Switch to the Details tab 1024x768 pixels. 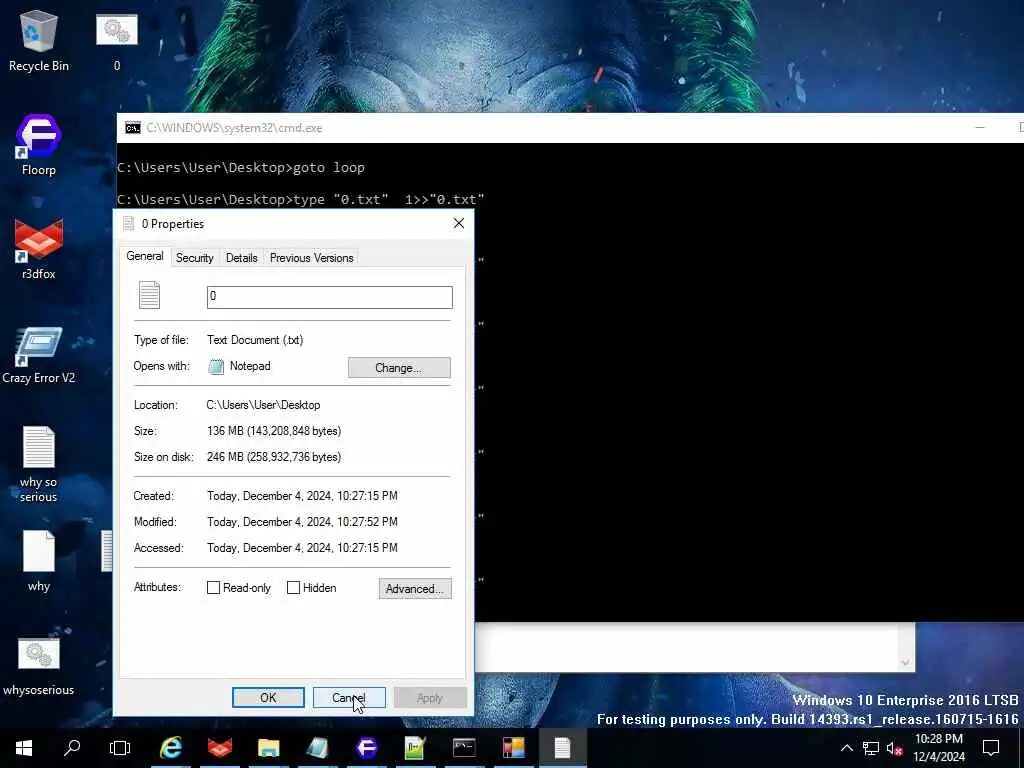pos(242,258)
